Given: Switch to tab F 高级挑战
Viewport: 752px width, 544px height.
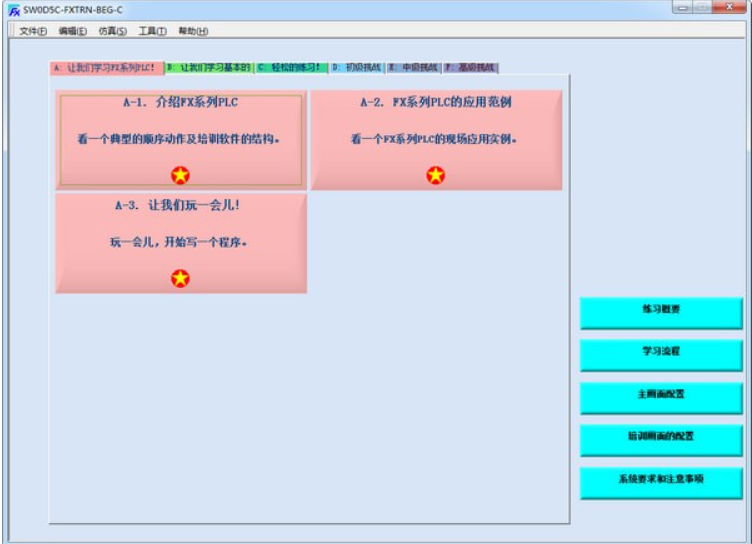Looking at the screenshot, I should 470,68.
